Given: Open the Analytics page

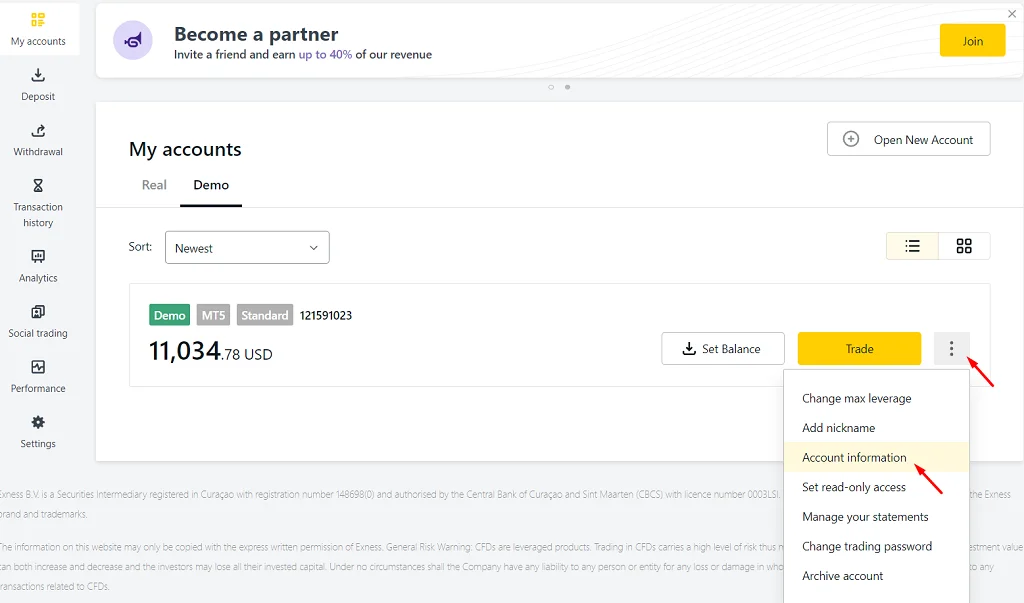Looking at the screenshot, I should tap(38, 266).
